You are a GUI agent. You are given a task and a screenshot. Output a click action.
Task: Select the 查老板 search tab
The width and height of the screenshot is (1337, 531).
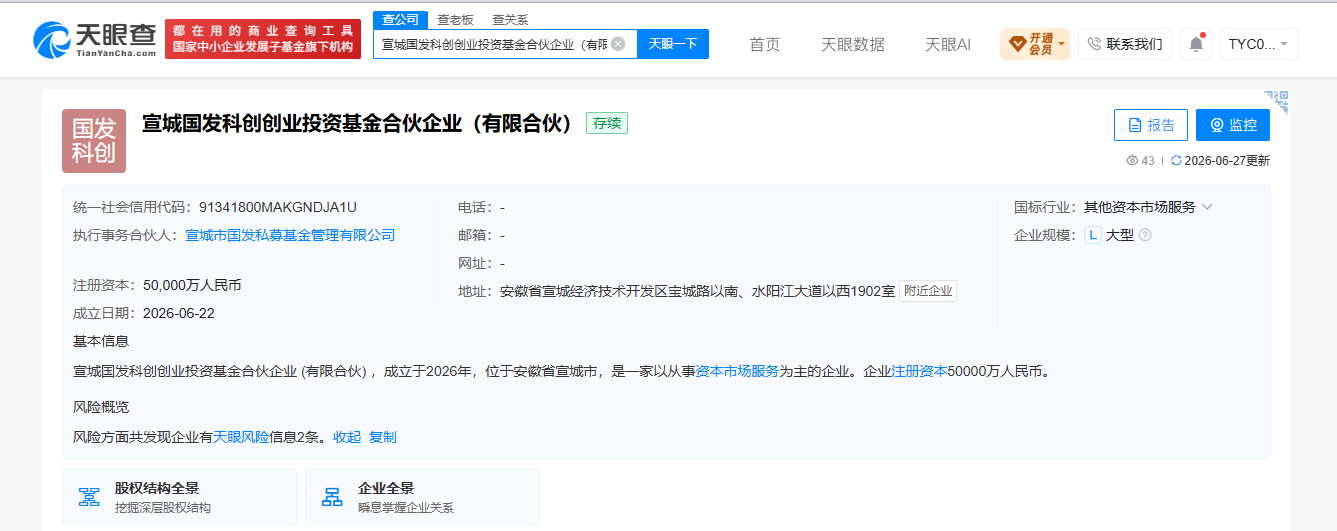(455, 20)
